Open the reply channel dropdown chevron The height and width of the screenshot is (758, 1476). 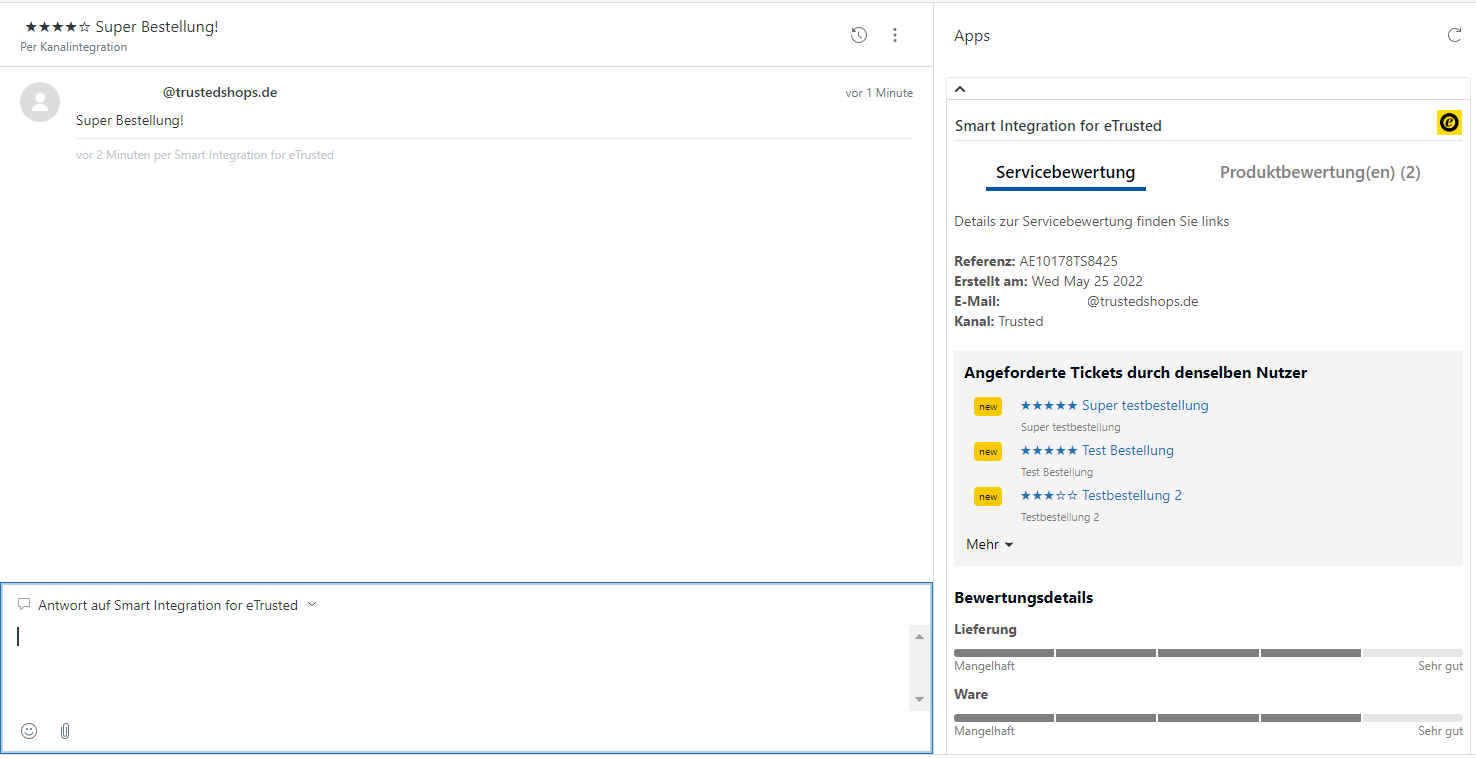coord(312,604)
